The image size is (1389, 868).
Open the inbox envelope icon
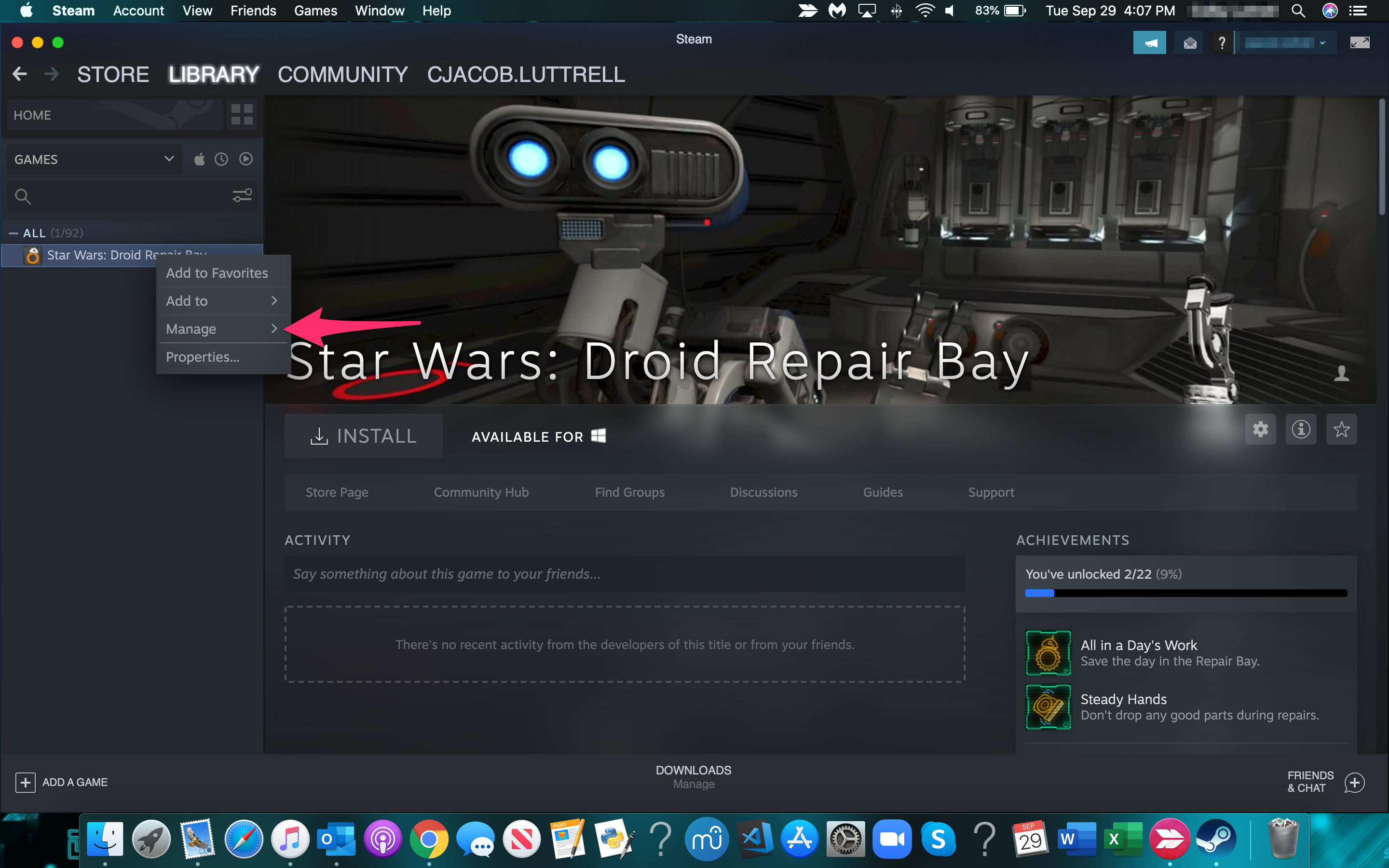[1190, 43]
